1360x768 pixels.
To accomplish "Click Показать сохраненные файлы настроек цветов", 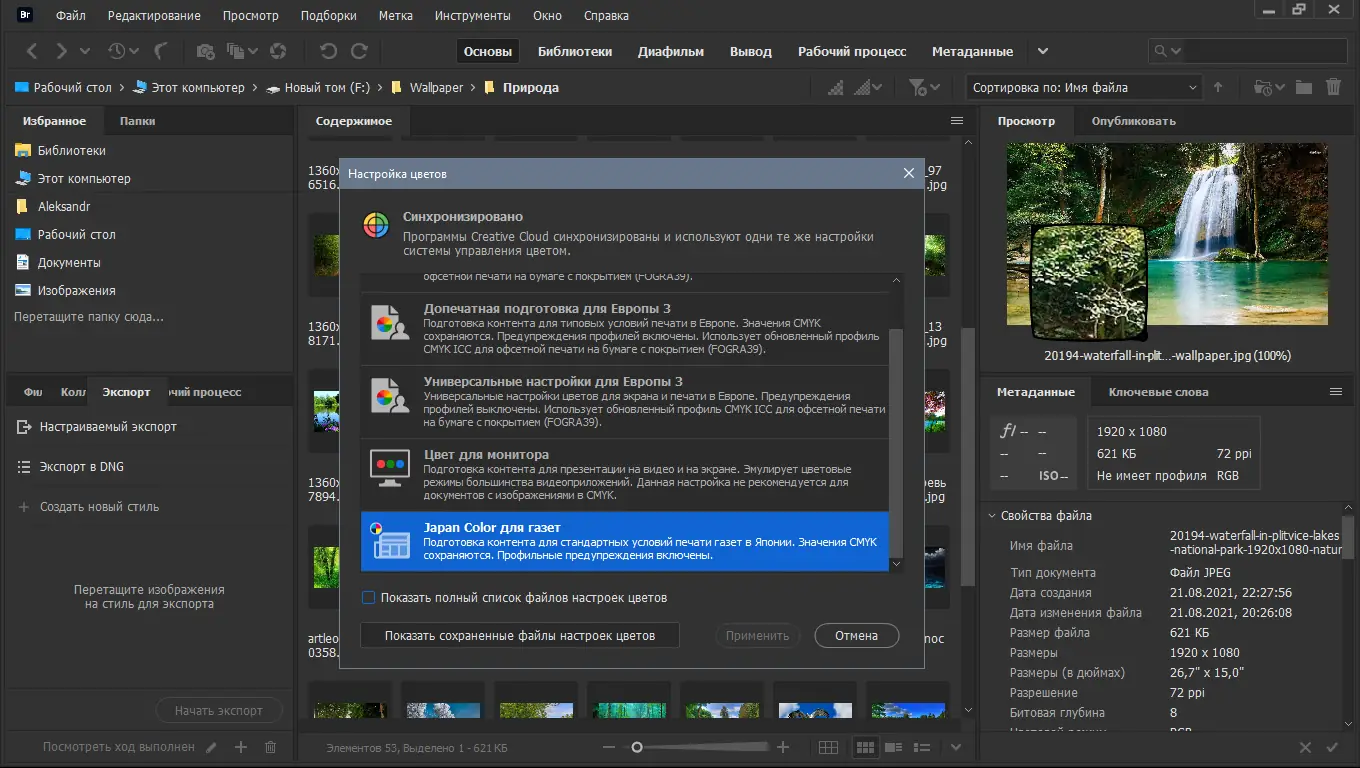I will click(520, 635).
